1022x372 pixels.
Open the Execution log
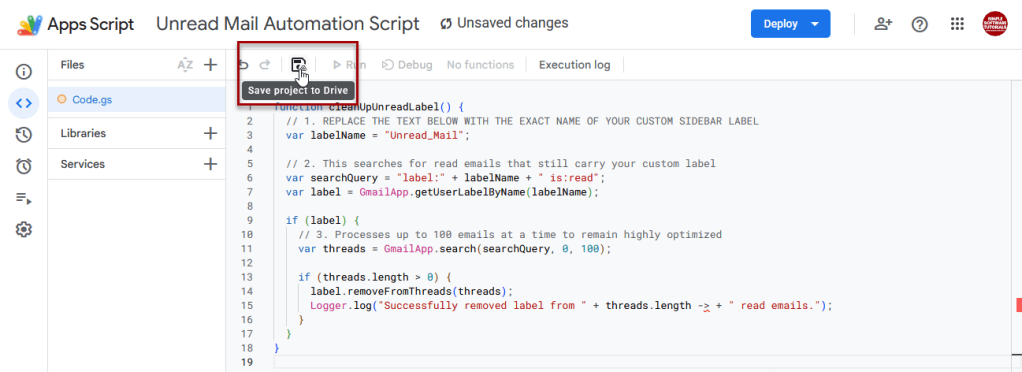[x=574, y=65]
